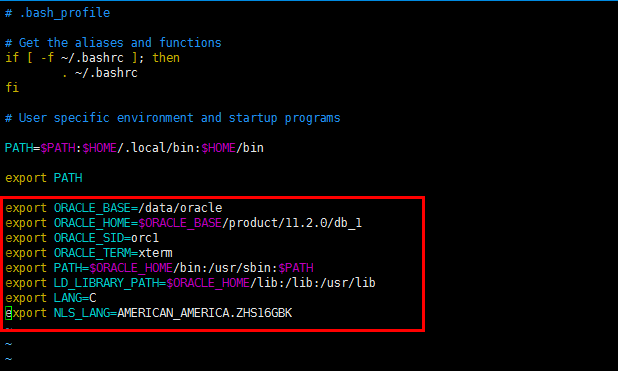Screen dimensions: 618x371
Task: Click '/lib:/lib:/usr/lib' in LD_LIBRARY_PATH line
Action: point(313,283)
